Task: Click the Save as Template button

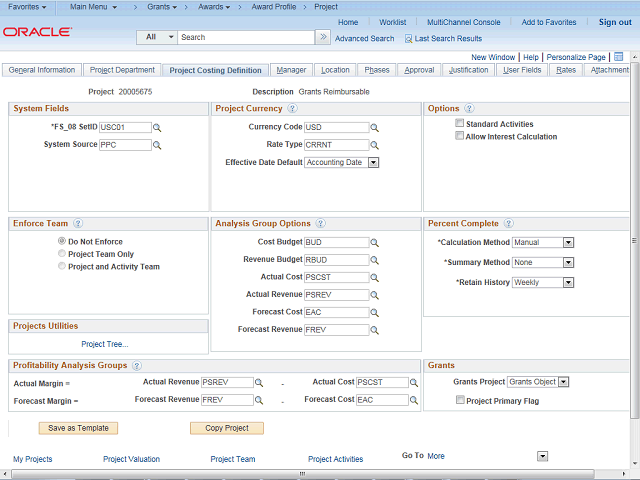Action: tap(78, 428)
